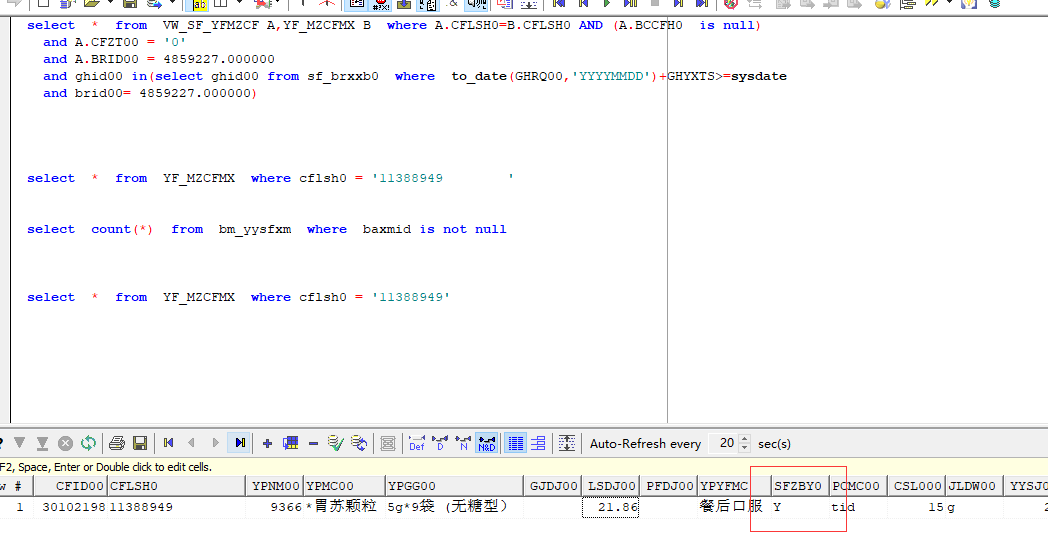Post edits with the checkmark icon

pos(335,443)
